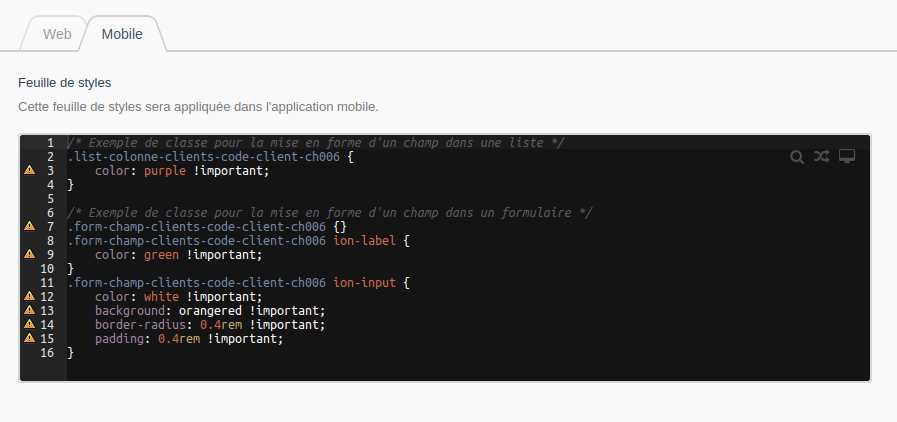897x422 pixels.
Task: Click the shuffle arrows icon in the editor
Action: tap(822, 156)
